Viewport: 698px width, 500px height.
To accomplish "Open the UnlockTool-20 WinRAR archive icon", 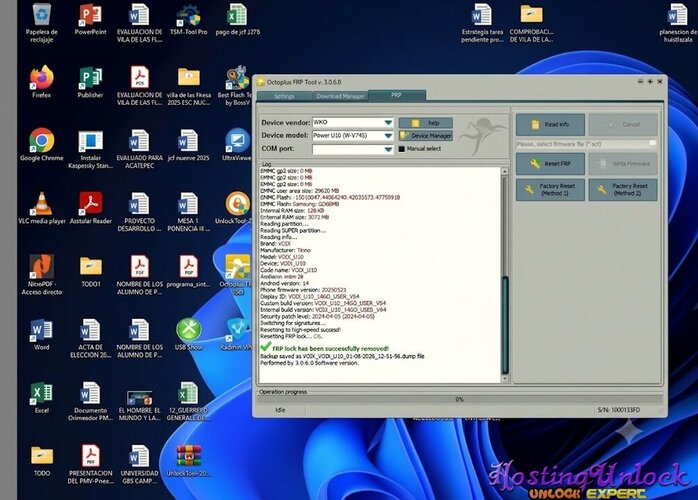I will pos(188,460).
